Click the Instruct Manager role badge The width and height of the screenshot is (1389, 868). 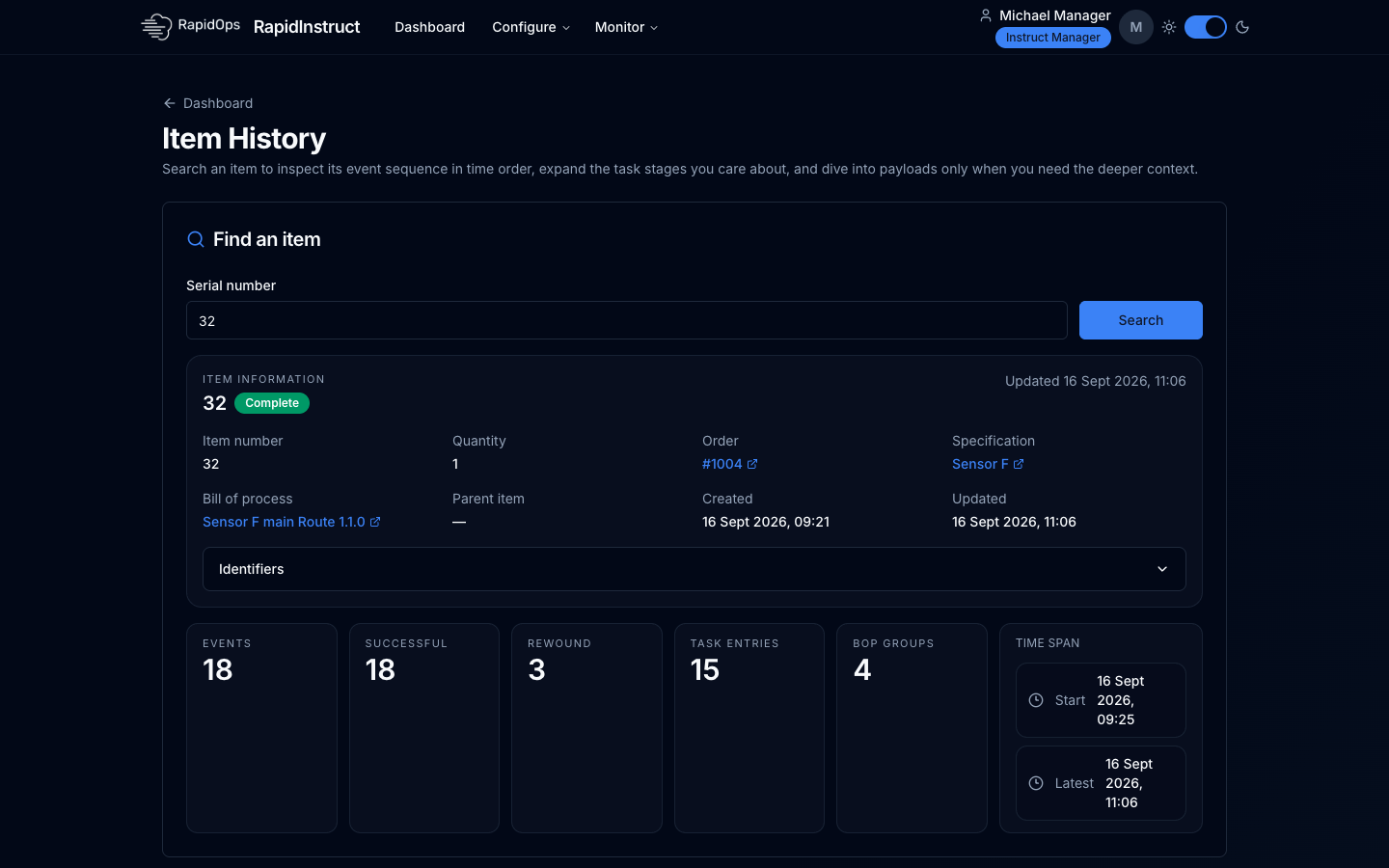(1053, 38)
